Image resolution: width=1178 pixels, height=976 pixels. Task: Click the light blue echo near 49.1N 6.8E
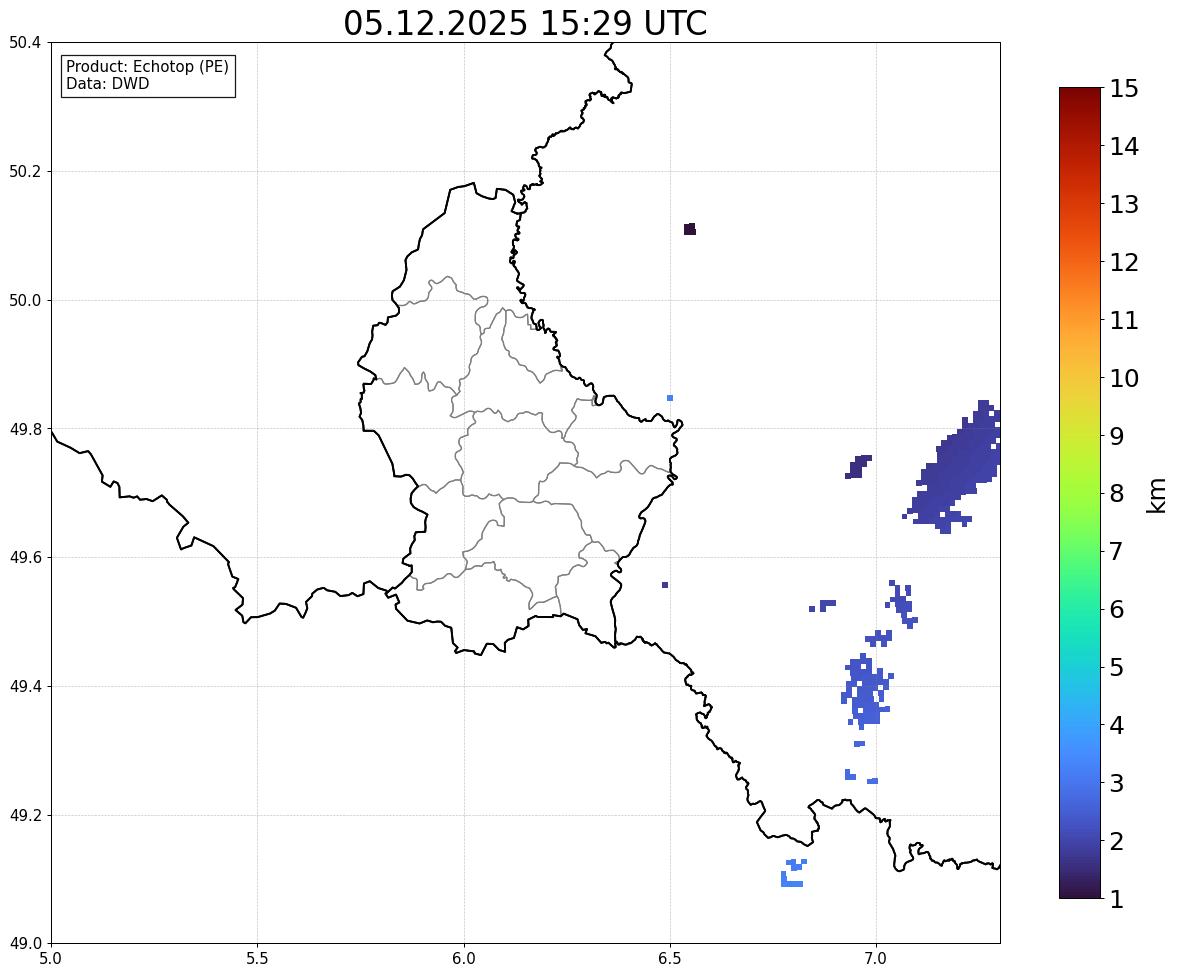click(793, 874)
